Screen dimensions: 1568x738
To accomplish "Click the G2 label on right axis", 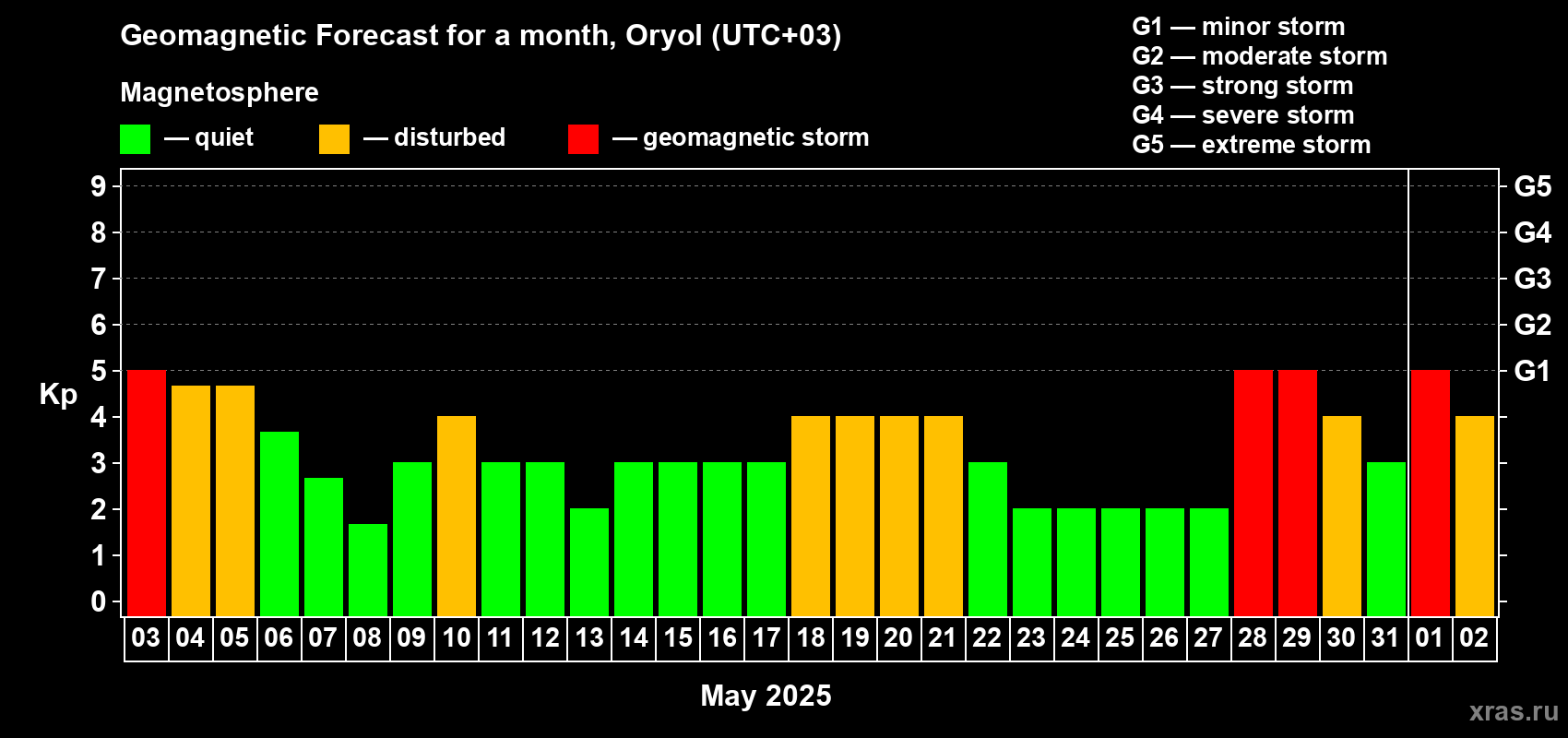I will pos(1532,325).
